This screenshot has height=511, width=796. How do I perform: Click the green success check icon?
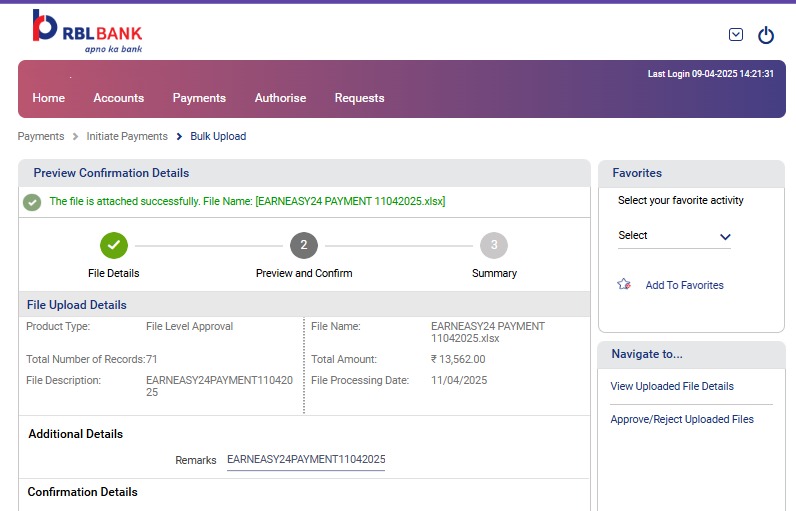[32, 202]
